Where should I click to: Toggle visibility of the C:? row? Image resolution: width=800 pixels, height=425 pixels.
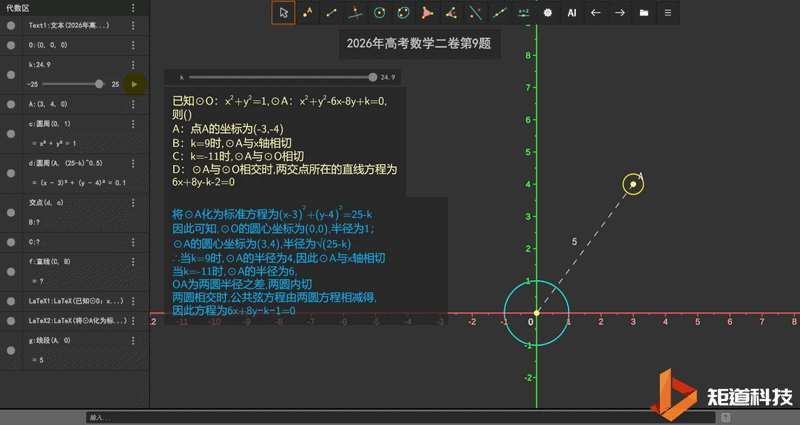(x=11, y=242)
